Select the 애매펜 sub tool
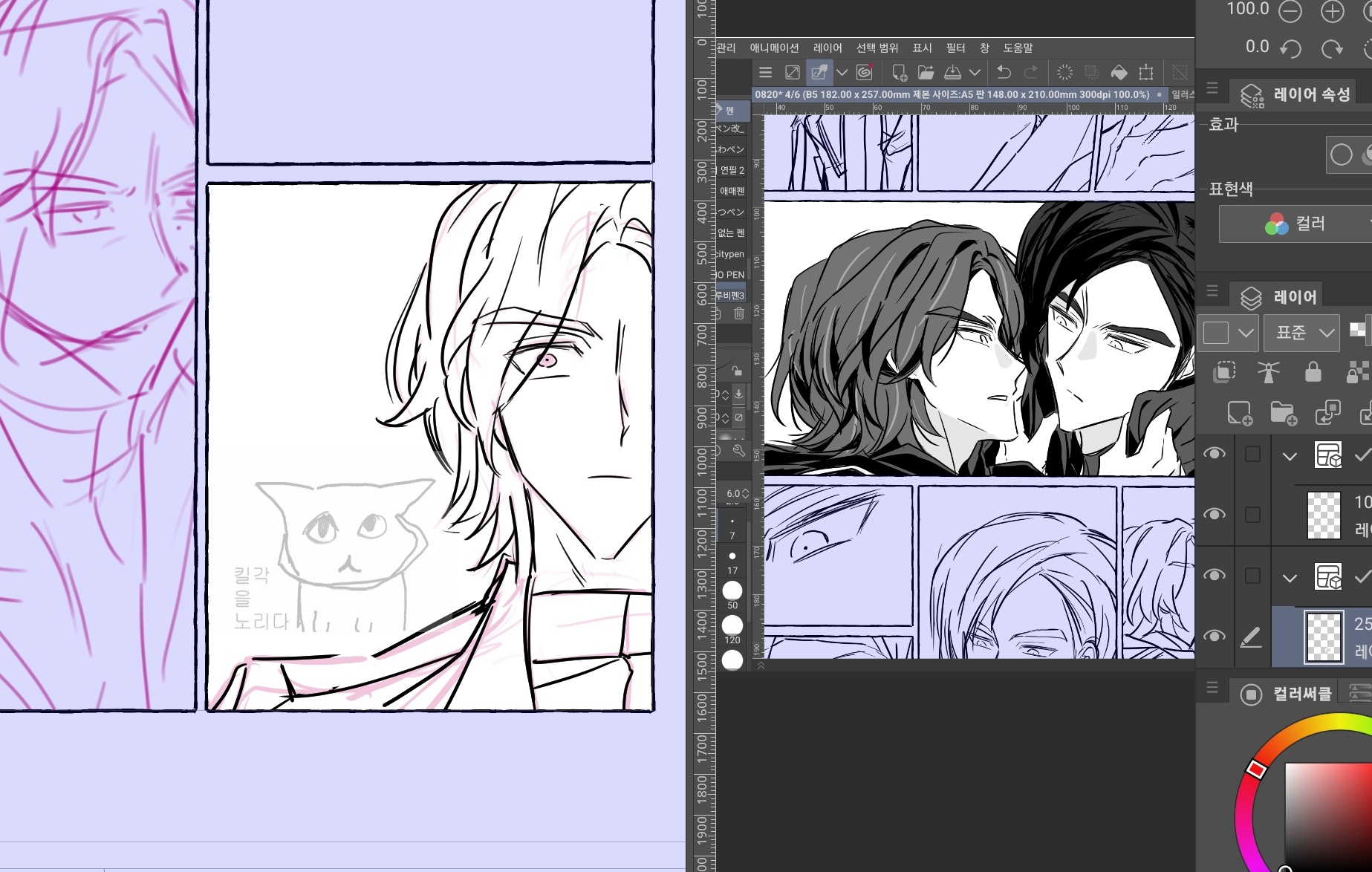The height and width of the screenshot is (872, 1372). (731, 191)
